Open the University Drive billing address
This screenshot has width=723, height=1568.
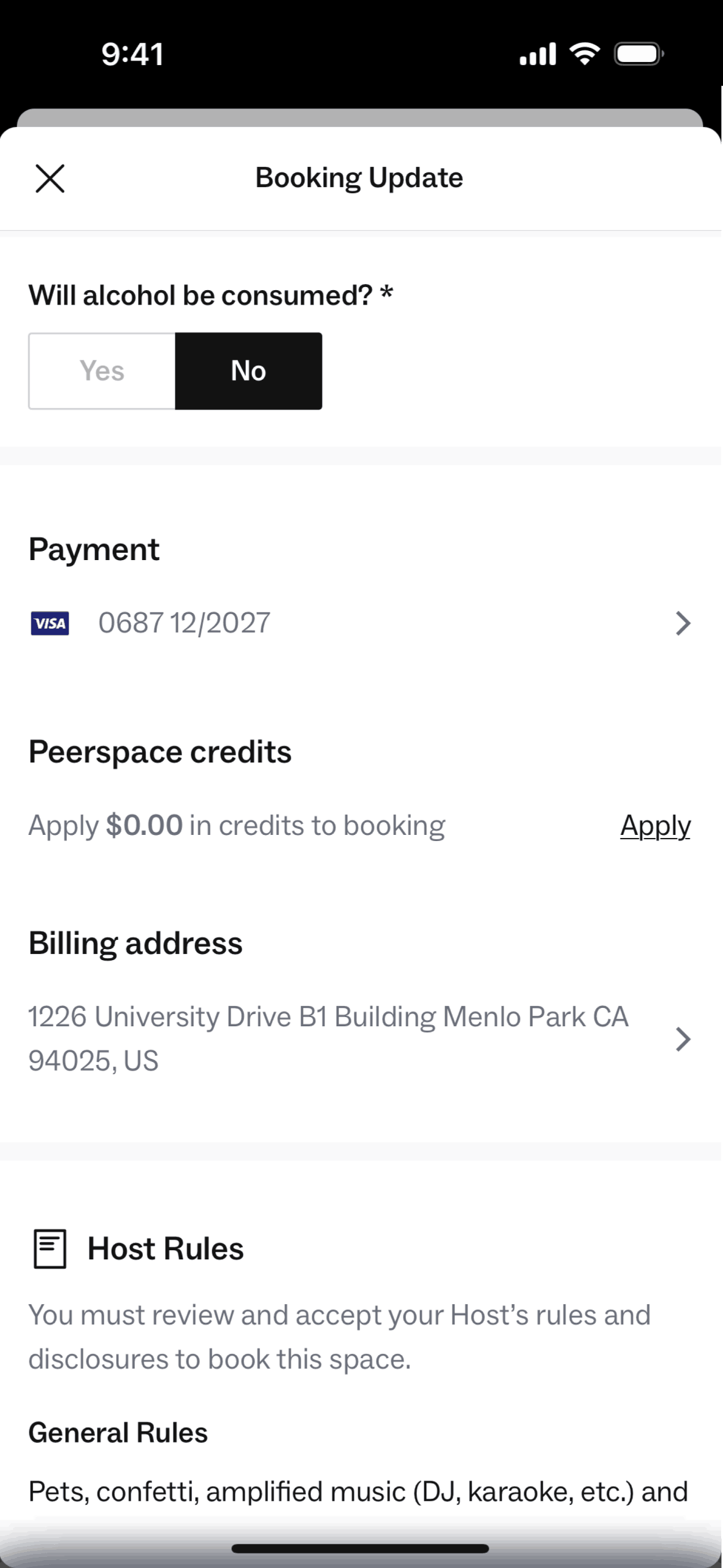(328, 1039)
